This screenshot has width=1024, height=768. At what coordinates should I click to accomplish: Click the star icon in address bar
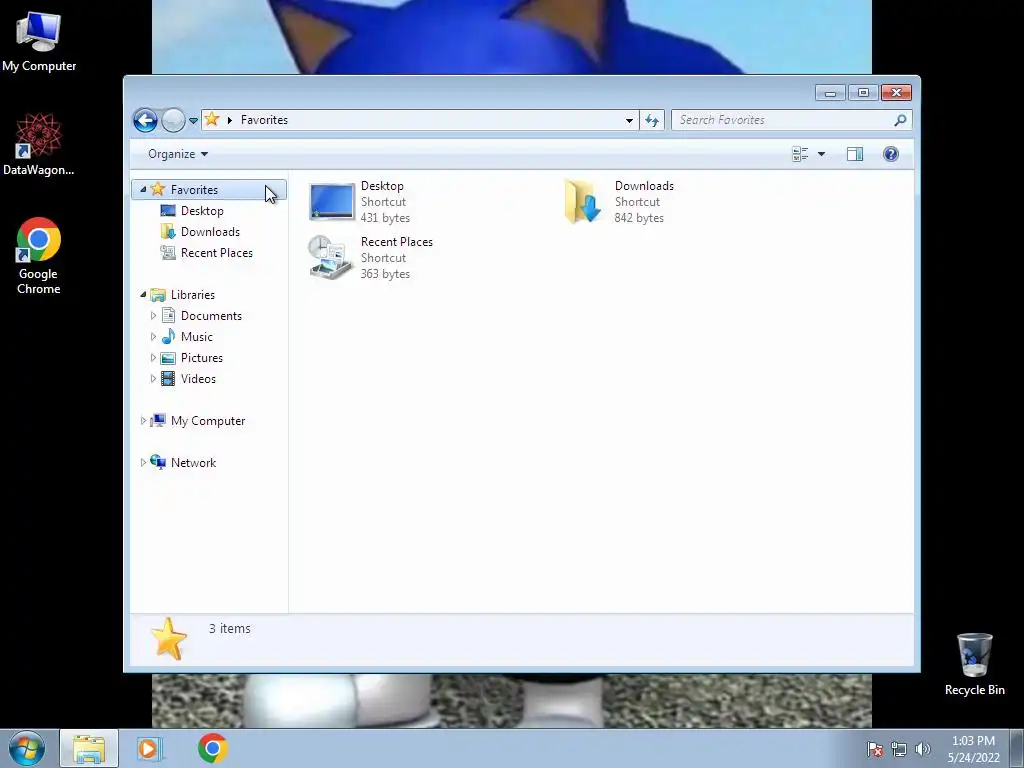tap(212, 120)
